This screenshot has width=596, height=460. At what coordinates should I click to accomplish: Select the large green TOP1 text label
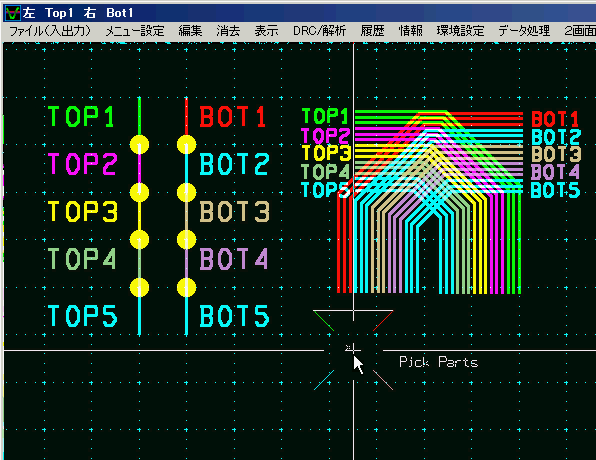[81, 116]
